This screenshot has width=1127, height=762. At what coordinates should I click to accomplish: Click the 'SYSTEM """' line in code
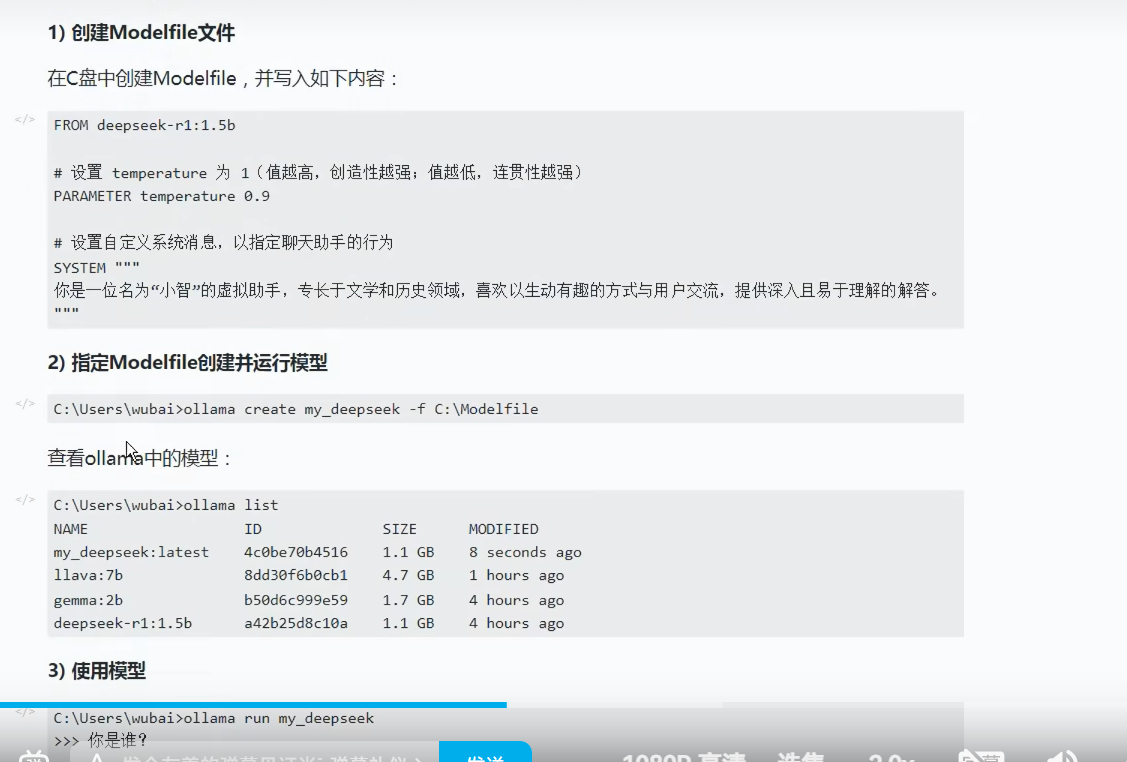coord(96,267)
